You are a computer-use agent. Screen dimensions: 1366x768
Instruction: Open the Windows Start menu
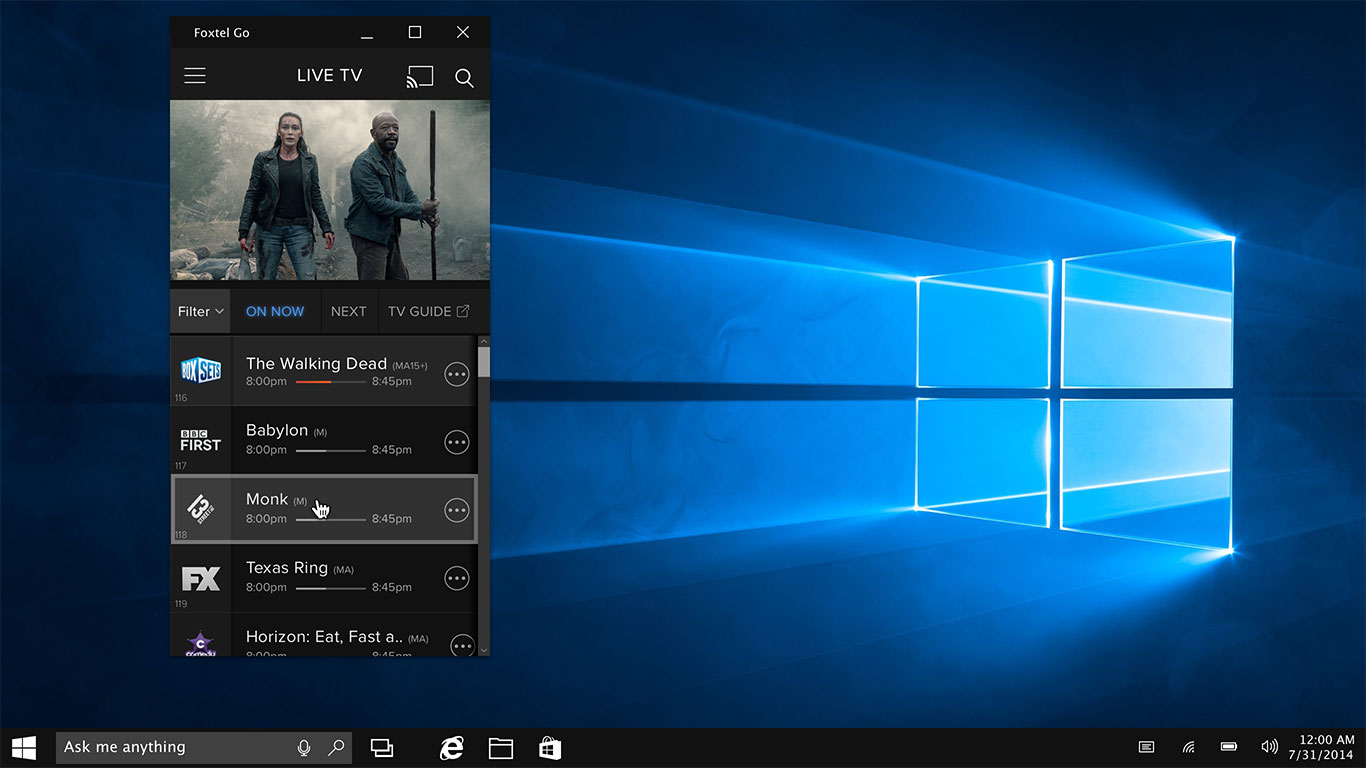point(24,747)
